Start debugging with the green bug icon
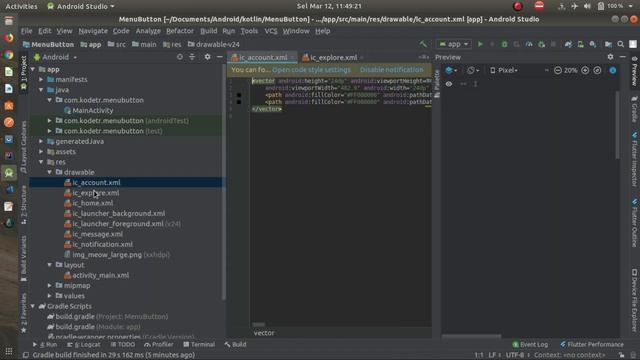Image resolution: width=640 pixels, height=360 pixels. [504, 44]
